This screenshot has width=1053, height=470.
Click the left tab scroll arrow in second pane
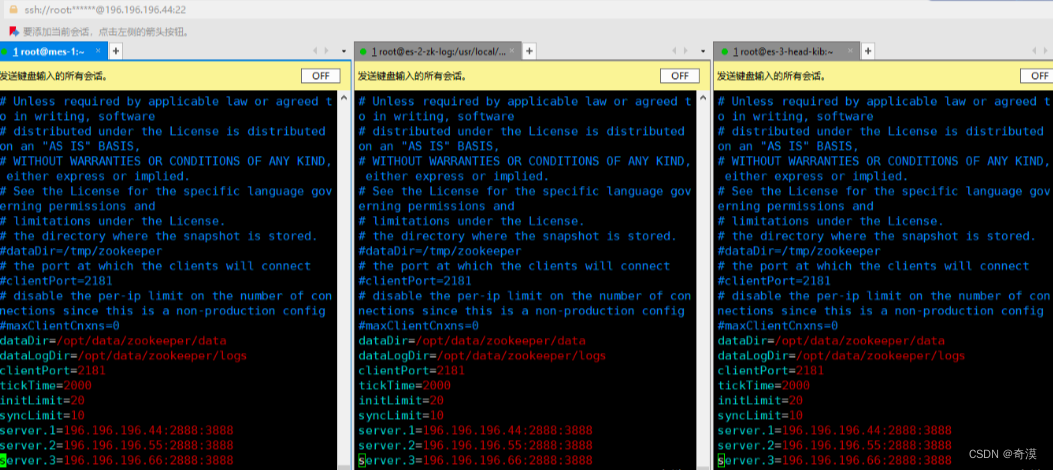pos(675,51)
